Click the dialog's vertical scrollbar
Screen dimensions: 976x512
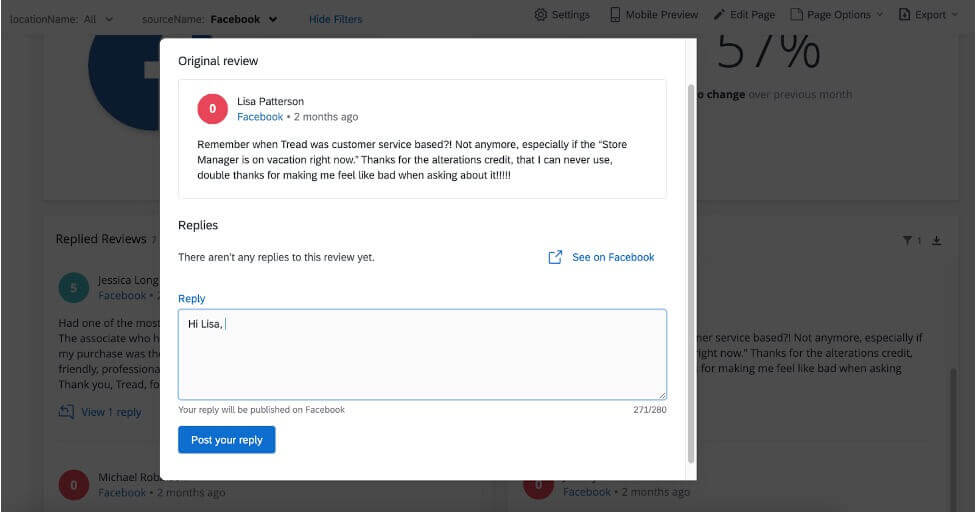(x=691, y=274)
